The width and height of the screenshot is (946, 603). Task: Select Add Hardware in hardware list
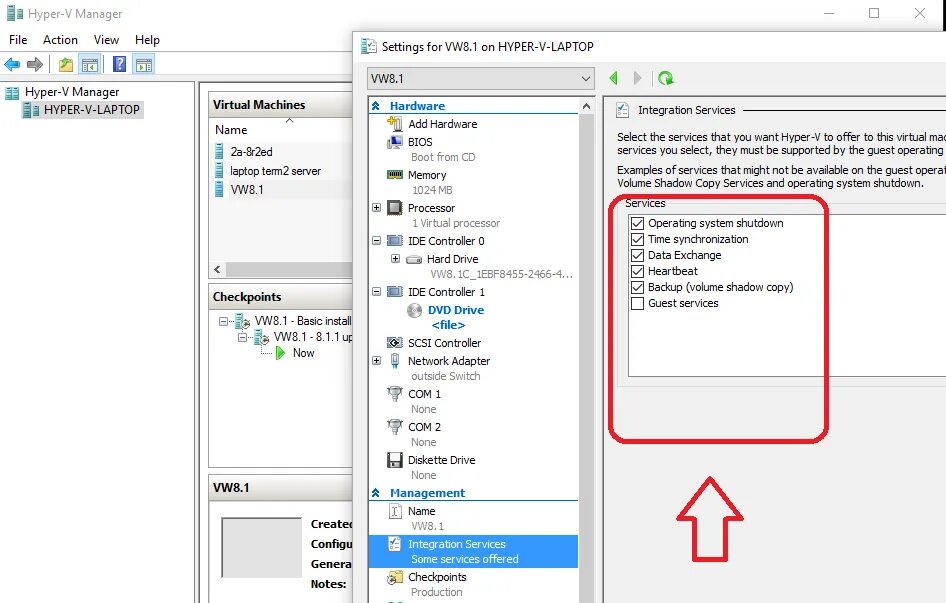443,124
